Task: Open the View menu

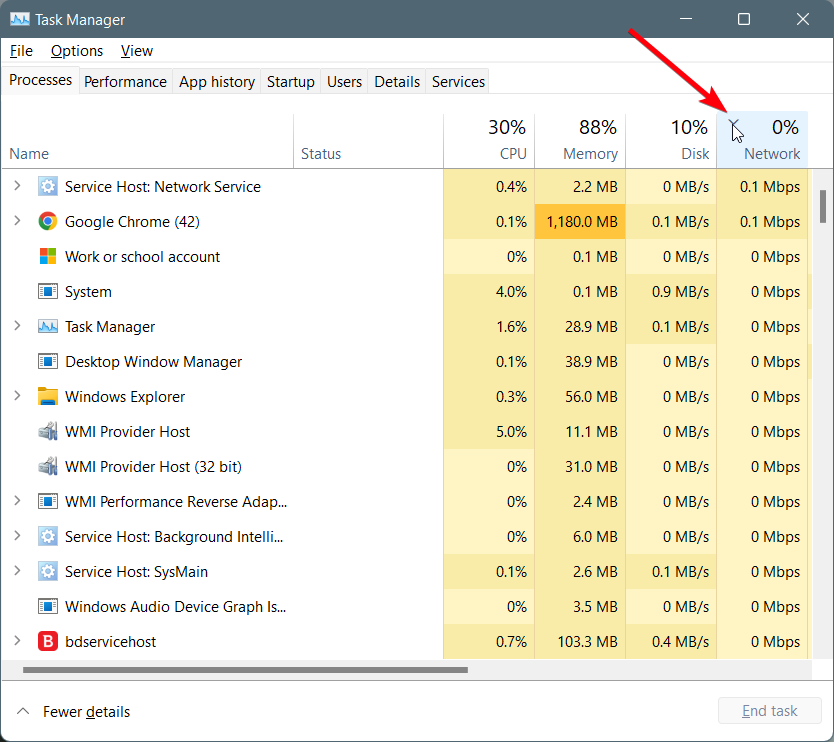Action: point(137,51)
